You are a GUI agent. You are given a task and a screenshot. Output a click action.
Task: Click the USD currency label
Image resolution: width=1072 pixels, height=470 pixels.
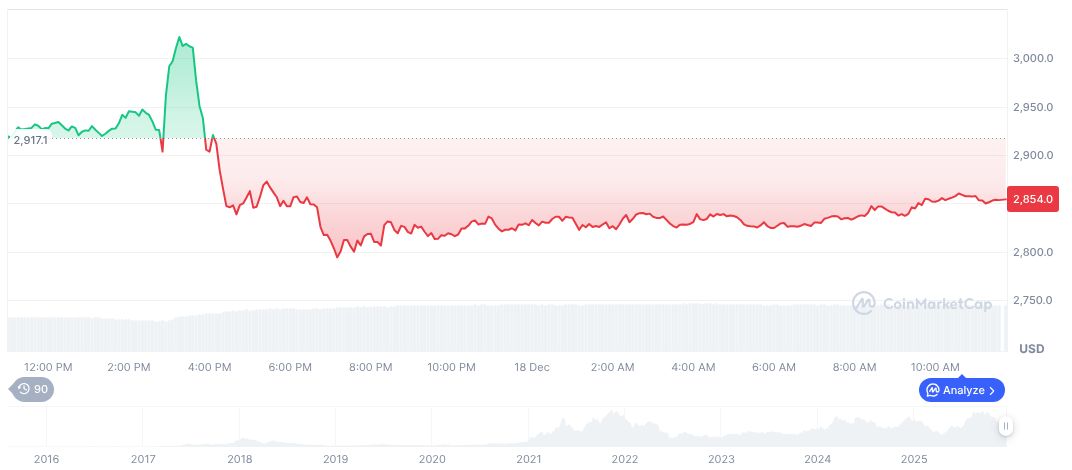(1031, 348)
